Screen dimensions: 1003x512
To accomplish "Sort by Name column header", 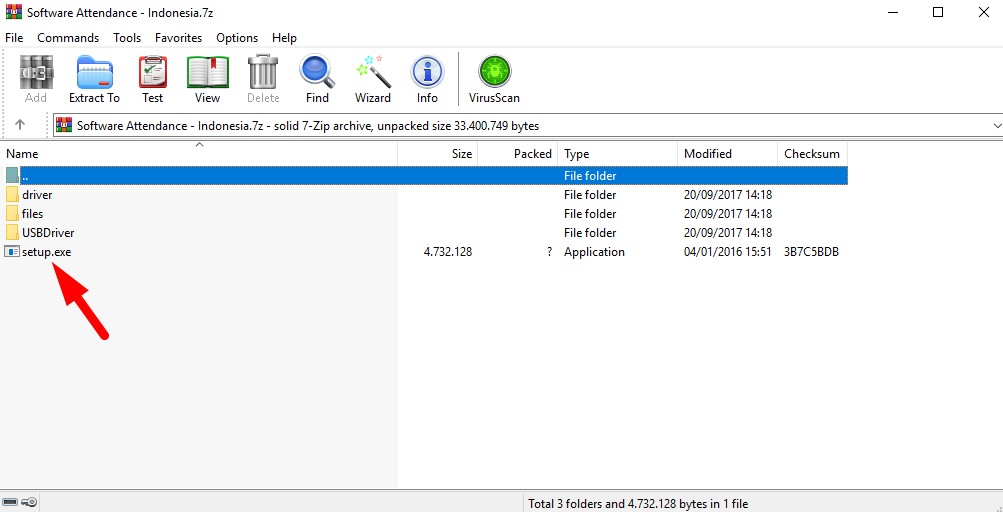I will coord(199,154).
